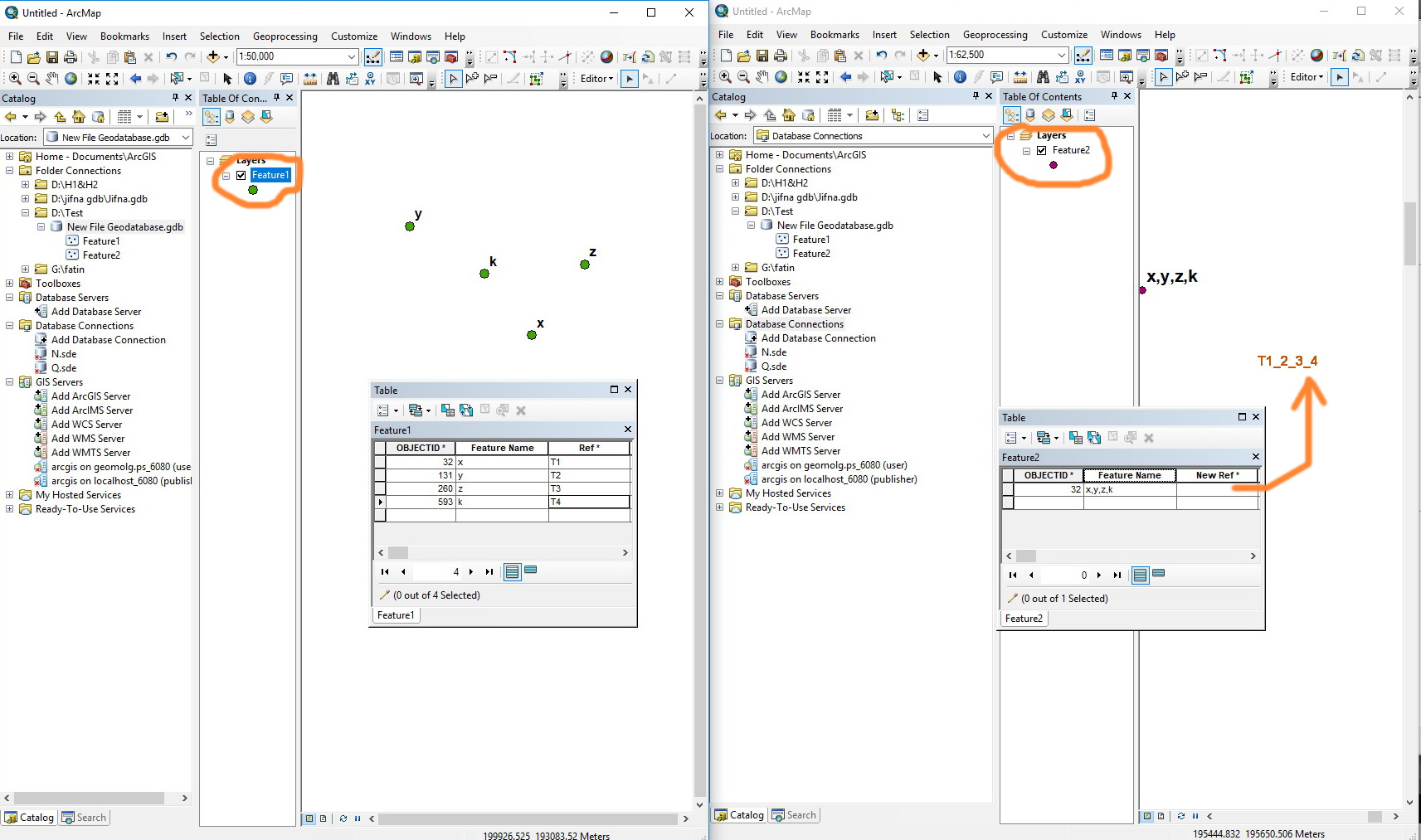The width and height of the screenshot is (1421, 840).
Task: Select Feature2 tab at table window bottom
Action: click(x=1024, y=619)
